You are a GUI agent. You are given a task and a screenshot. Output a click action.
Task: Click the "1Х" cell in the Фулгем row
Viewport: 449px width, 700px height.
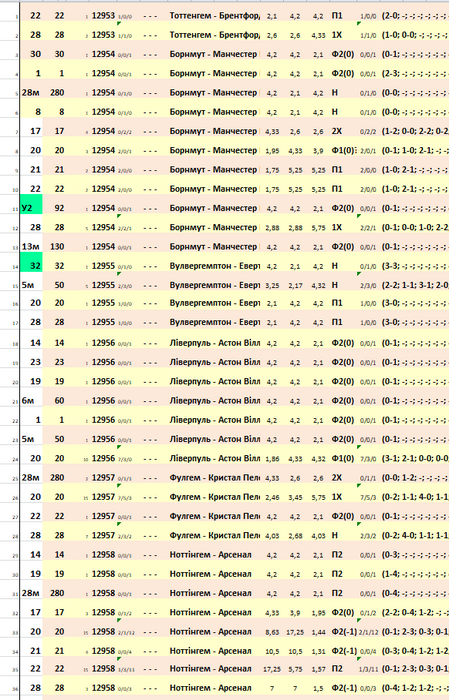(337, 497)
